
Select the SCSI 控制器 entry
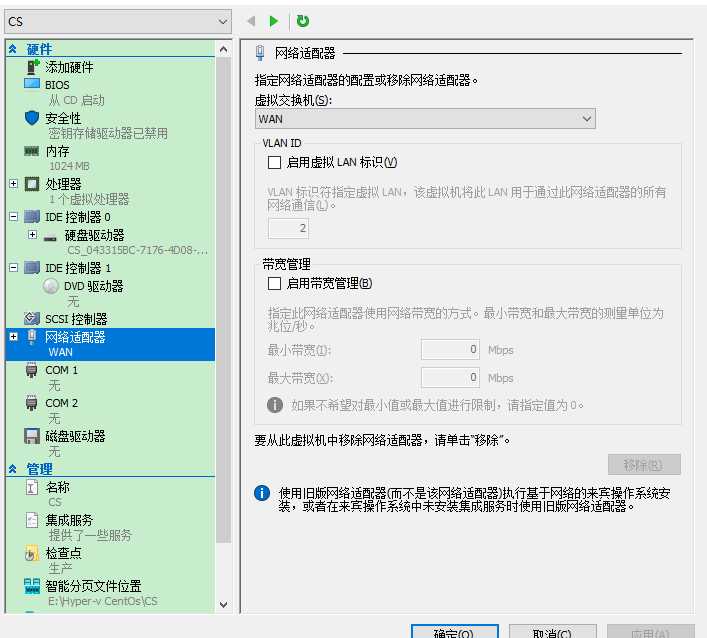point(76,319)
